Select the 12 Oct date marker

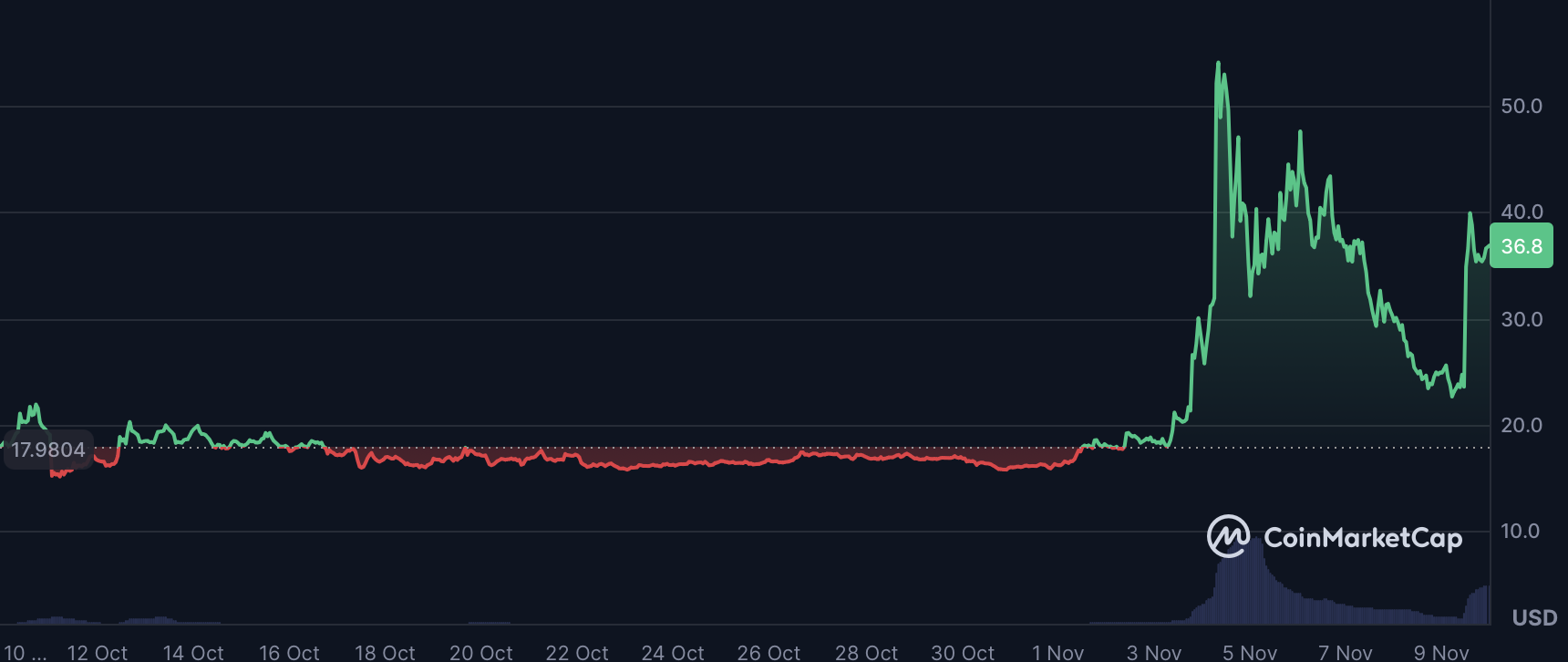(x=98, y=652)
